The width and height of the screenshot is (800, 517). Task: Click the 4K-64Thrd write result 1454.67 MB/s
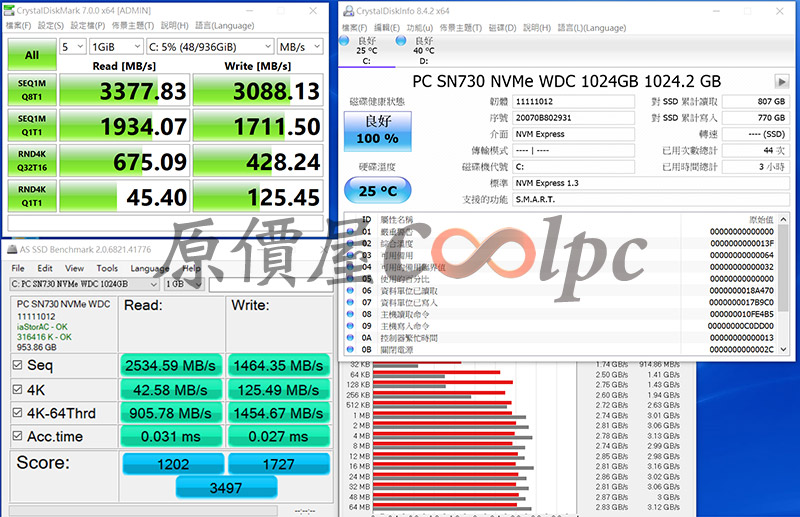[x=279, y=413]
